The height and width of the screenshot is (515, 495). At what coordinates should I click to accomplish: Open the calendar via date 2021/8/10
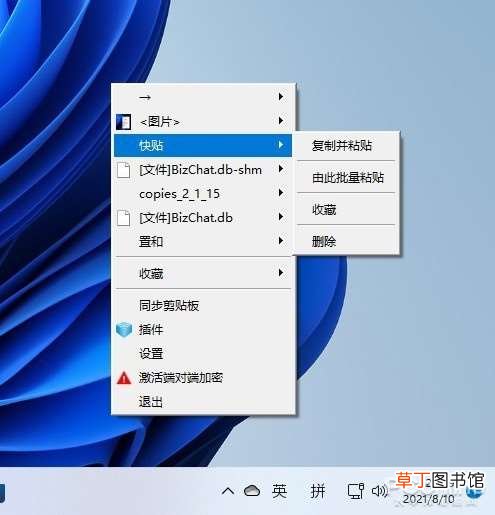click(428, 499)
